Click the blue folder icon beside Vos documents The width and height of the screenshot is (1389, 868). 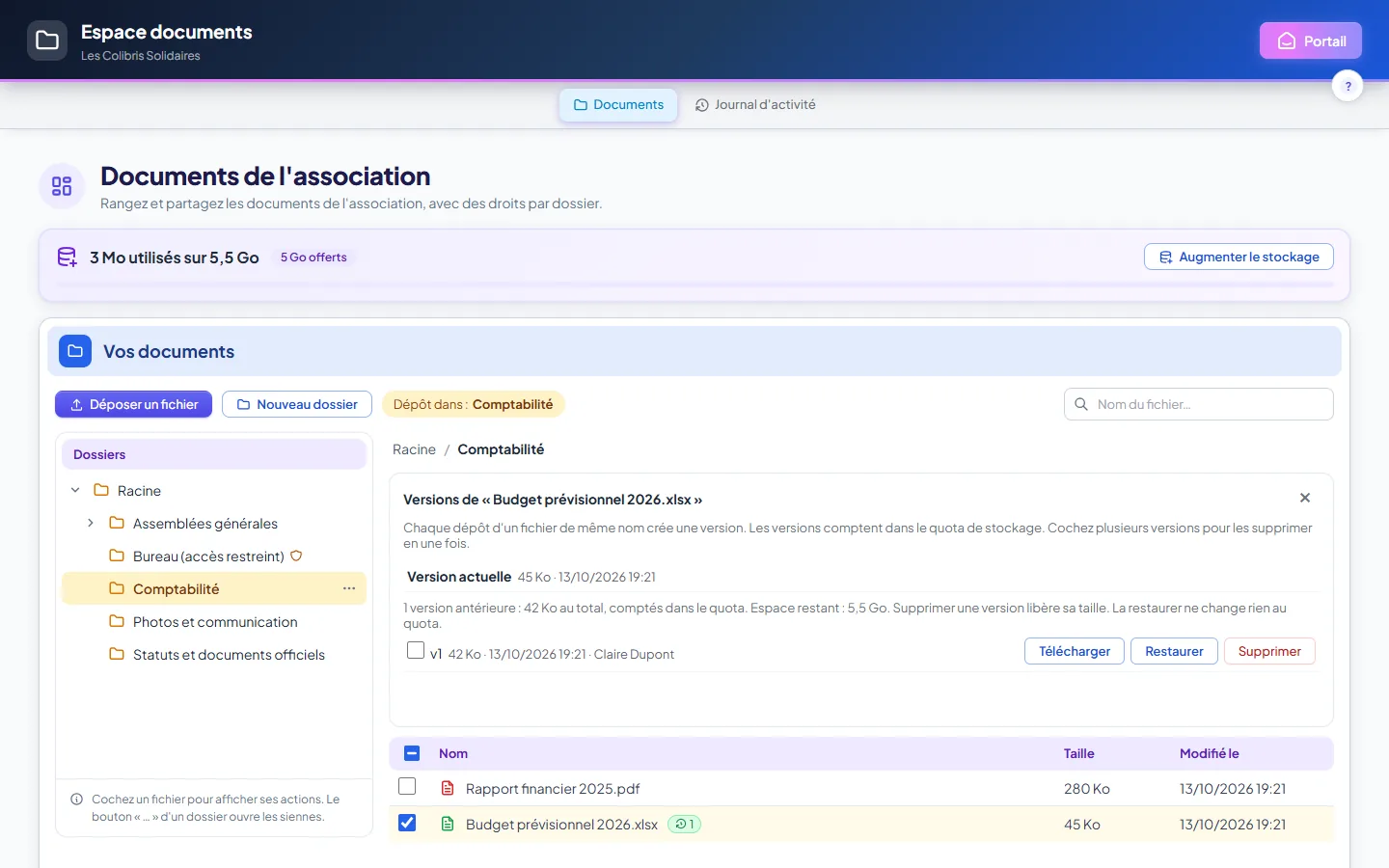75,351
